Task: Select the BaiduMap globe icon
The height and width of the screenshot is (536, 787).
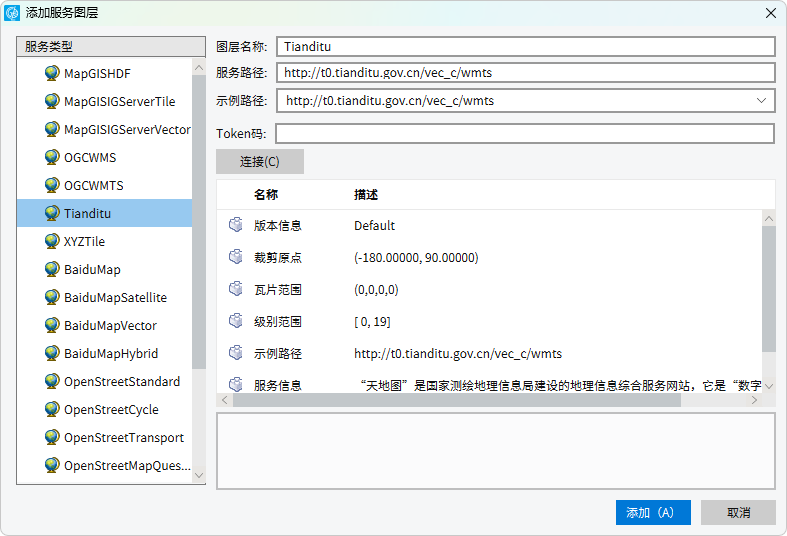Action: pos(52,270)
